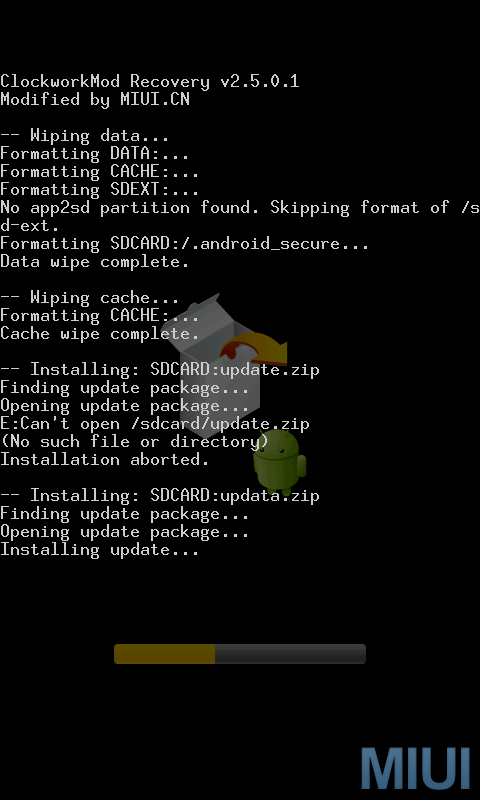480x800 pixels.
Task: Click the Modified by MIUI.CN line
Action: [x=95, y=99]
